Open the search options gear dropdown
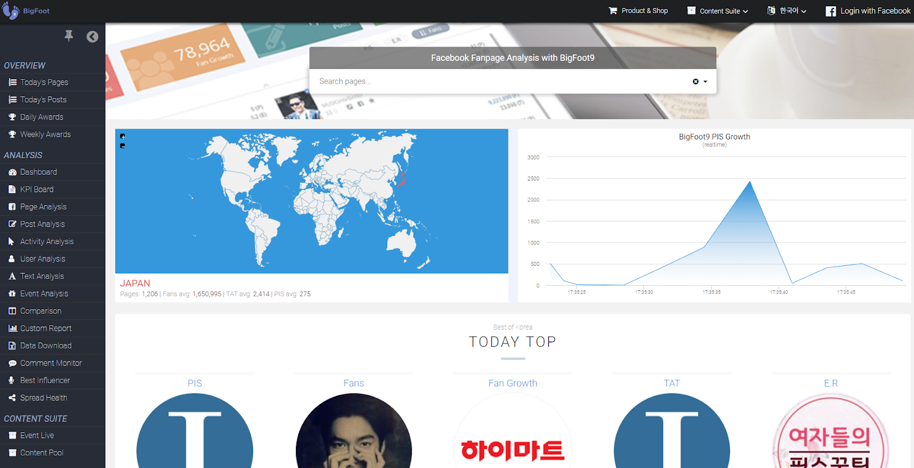914x468 pixels. pos(699,82)
